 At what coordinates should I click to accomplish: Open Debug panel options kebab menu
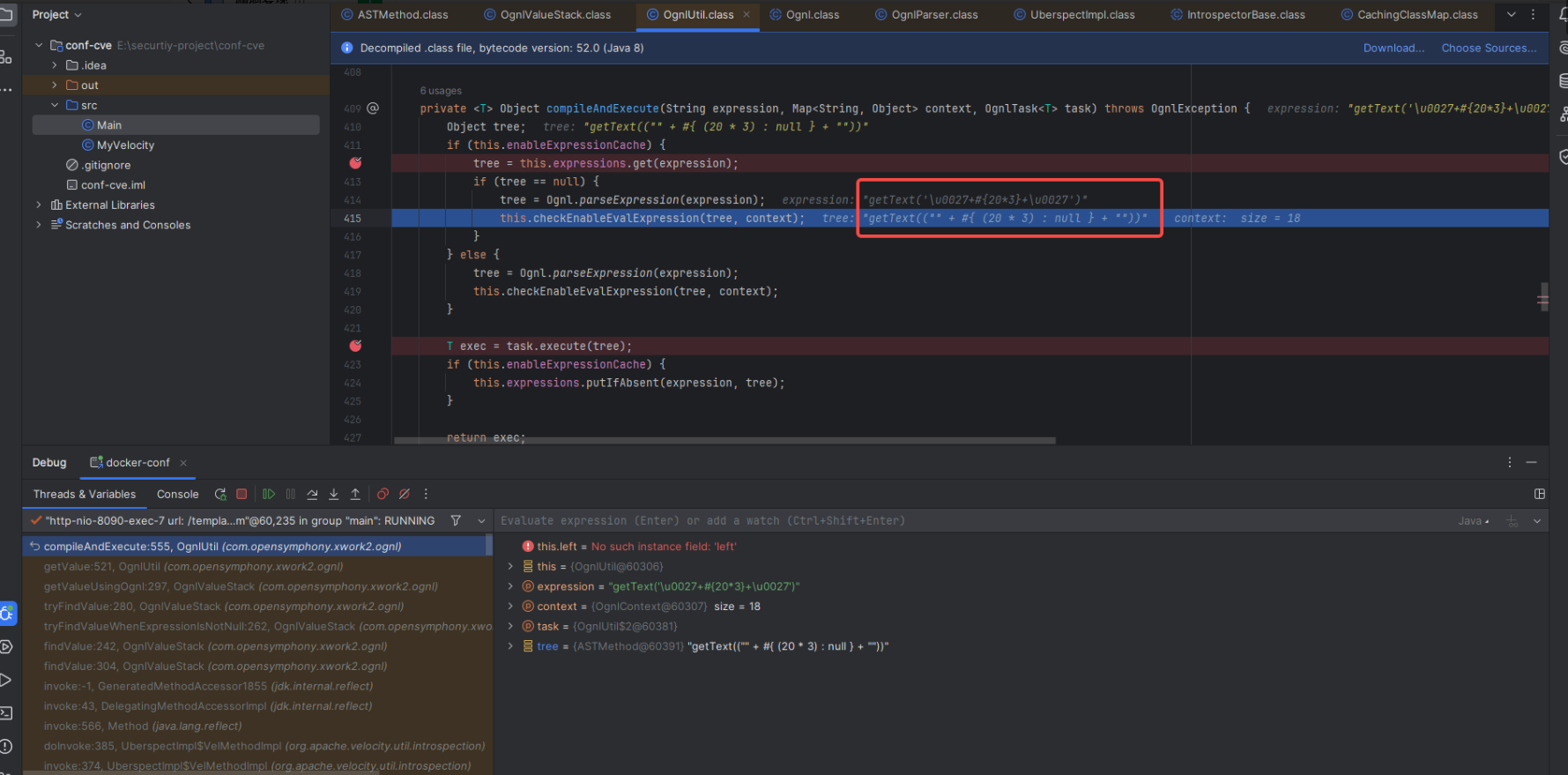1509,463
